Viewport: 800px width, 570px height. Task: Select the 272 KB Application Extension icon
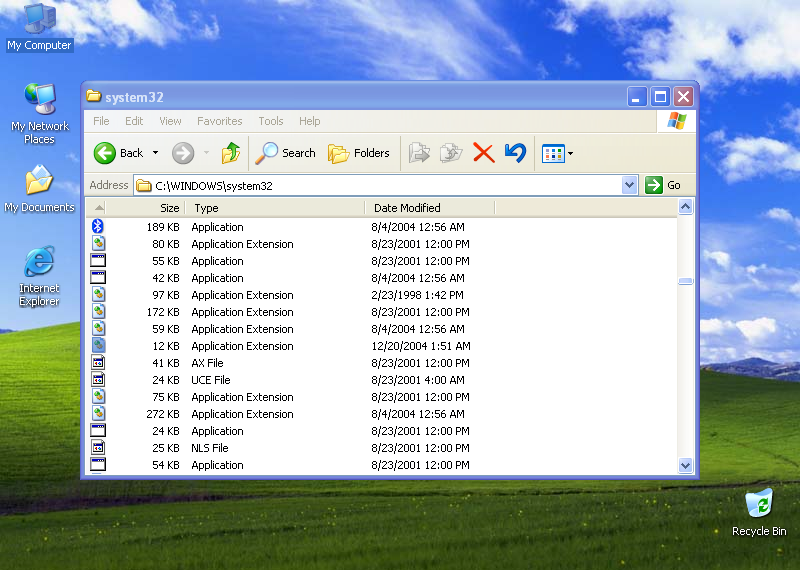tap(98, 413)
